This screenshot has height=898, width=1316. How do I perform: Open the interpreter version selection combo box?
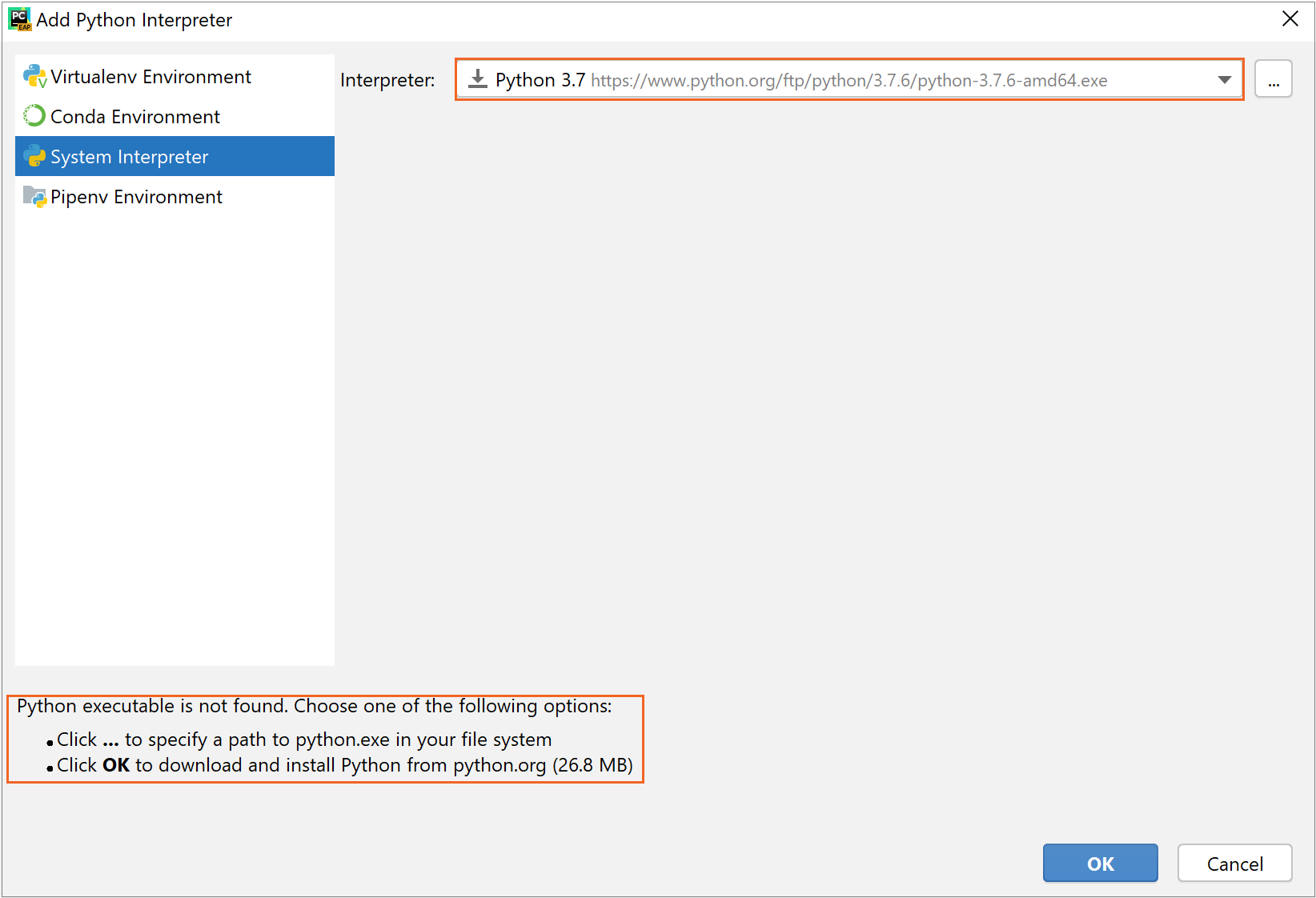(x=1224, y=79)
